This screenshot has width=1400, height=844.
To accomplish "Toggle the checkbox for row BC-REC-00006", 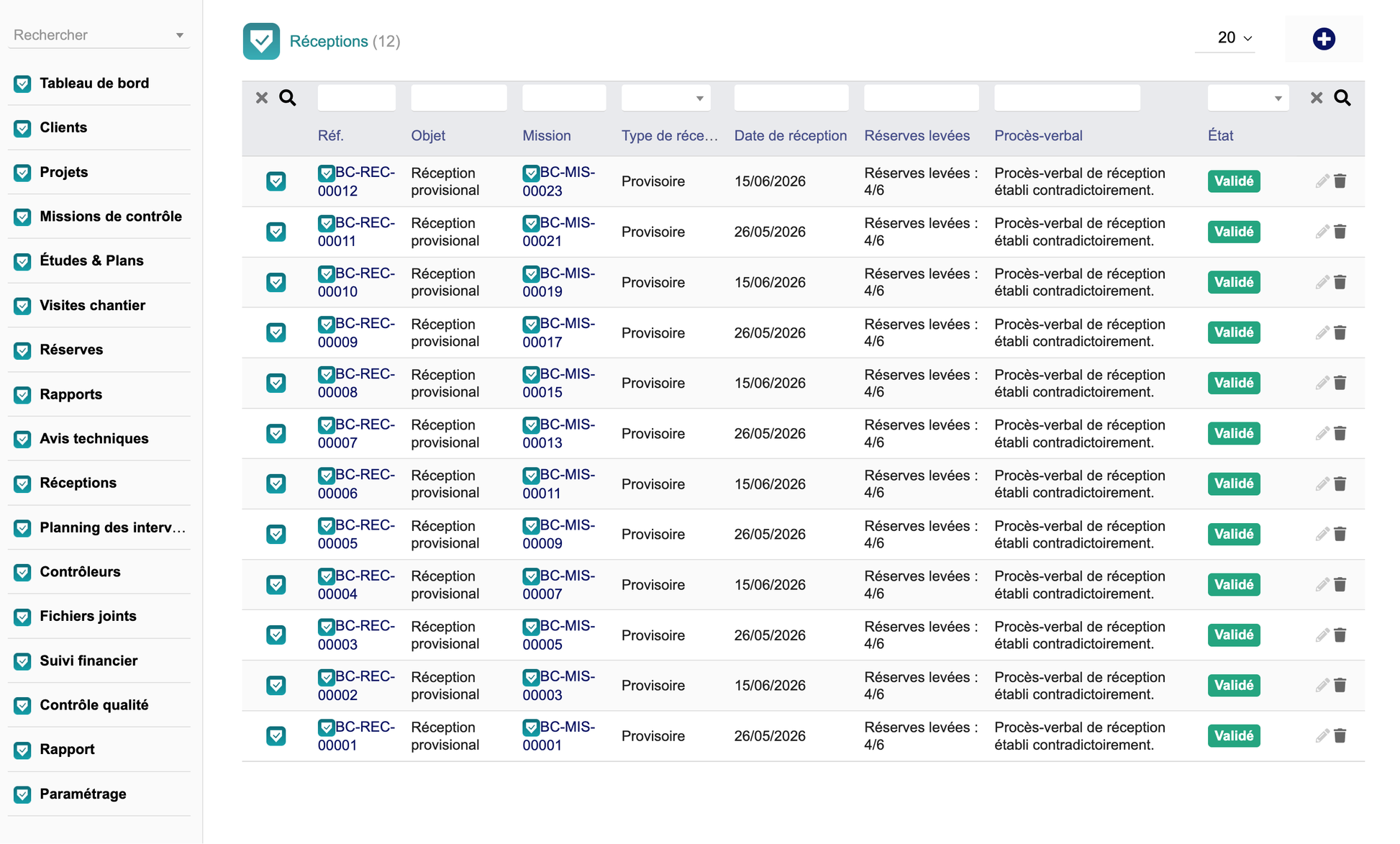I will (x=276, y=484).
